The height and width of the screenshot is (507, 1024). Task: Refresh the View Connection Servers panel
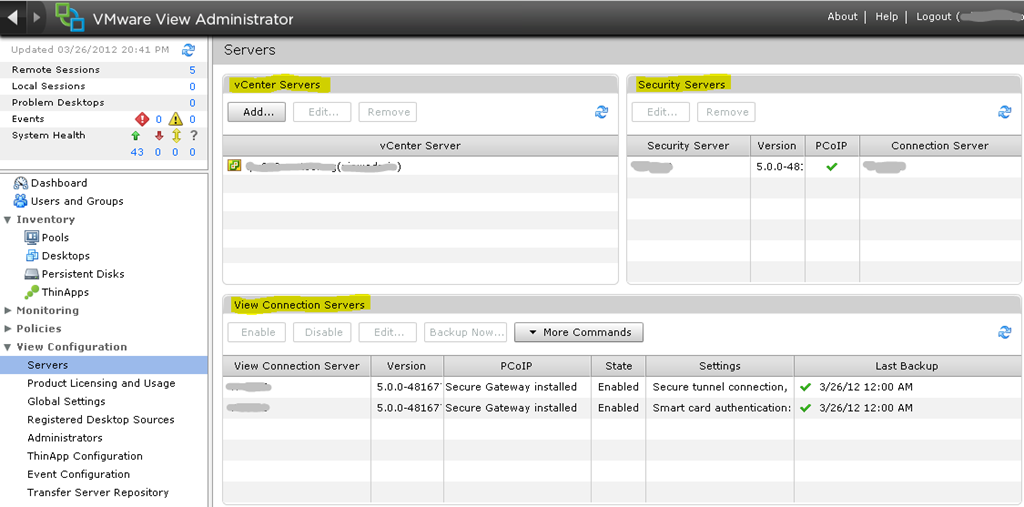pyautogui.click(x=1005, y=332)
